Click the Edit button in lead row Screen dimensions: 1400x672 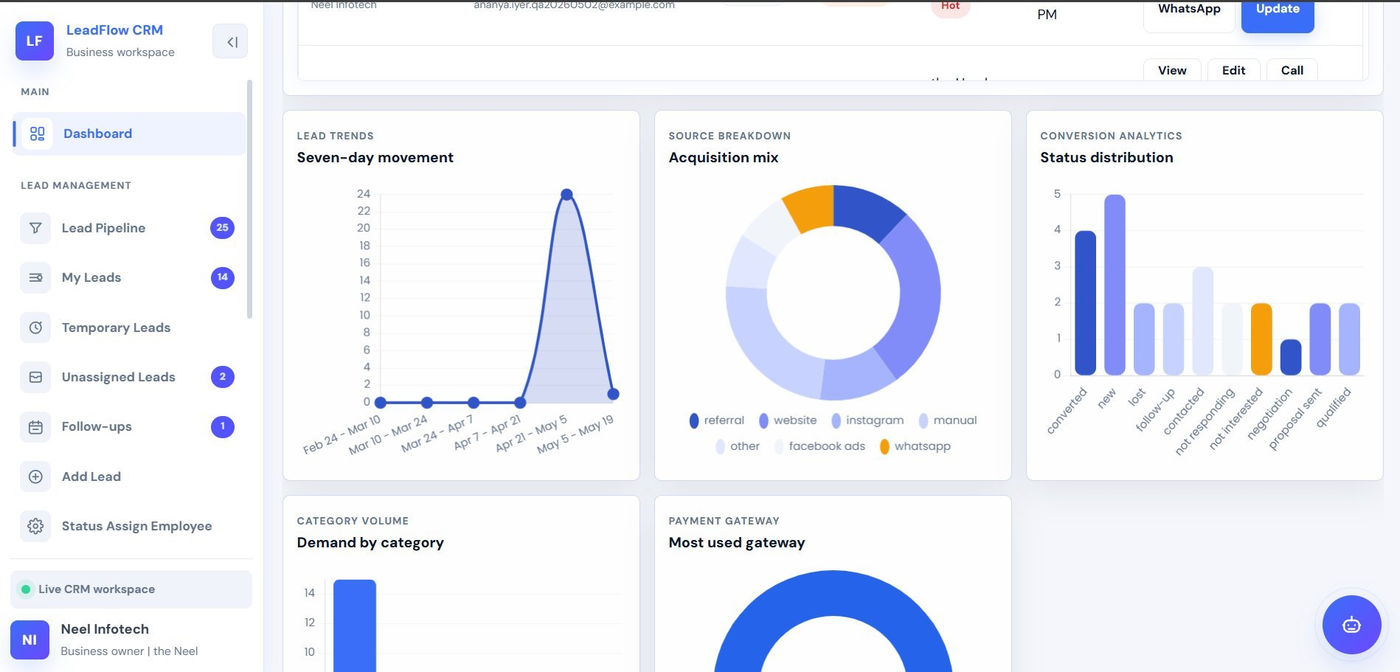point(1234,70)
